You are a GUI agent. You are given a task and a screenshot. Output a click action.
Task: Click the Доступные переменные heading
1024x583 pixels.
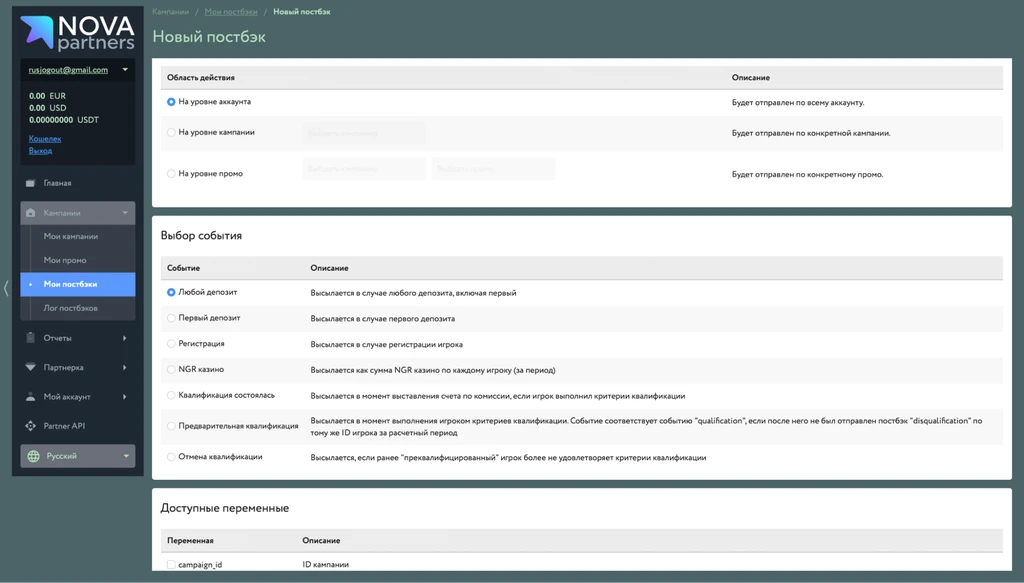click(x=225, y=508)
